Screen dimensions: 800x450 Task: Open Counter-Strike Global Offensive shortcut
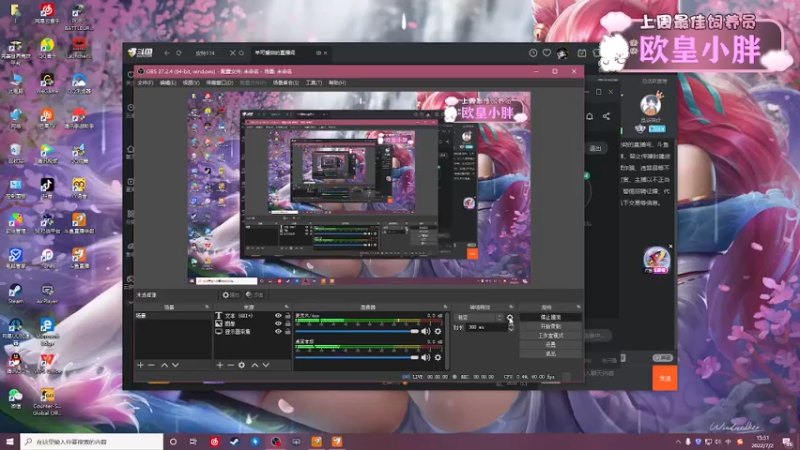[47, 402]
